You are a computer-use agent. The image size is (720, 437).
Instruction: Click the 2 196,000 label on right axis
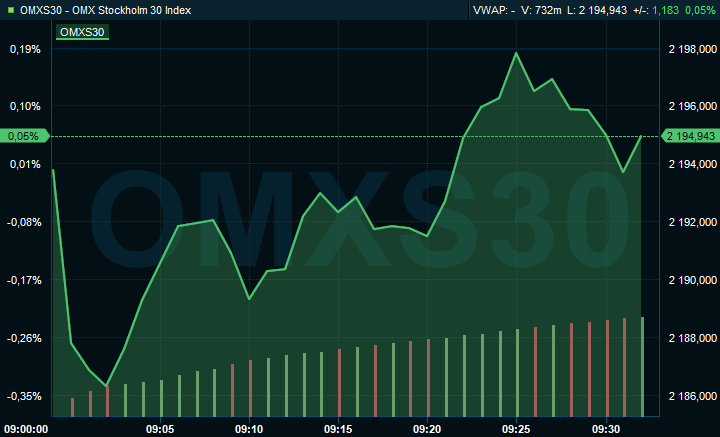[692, 106]
